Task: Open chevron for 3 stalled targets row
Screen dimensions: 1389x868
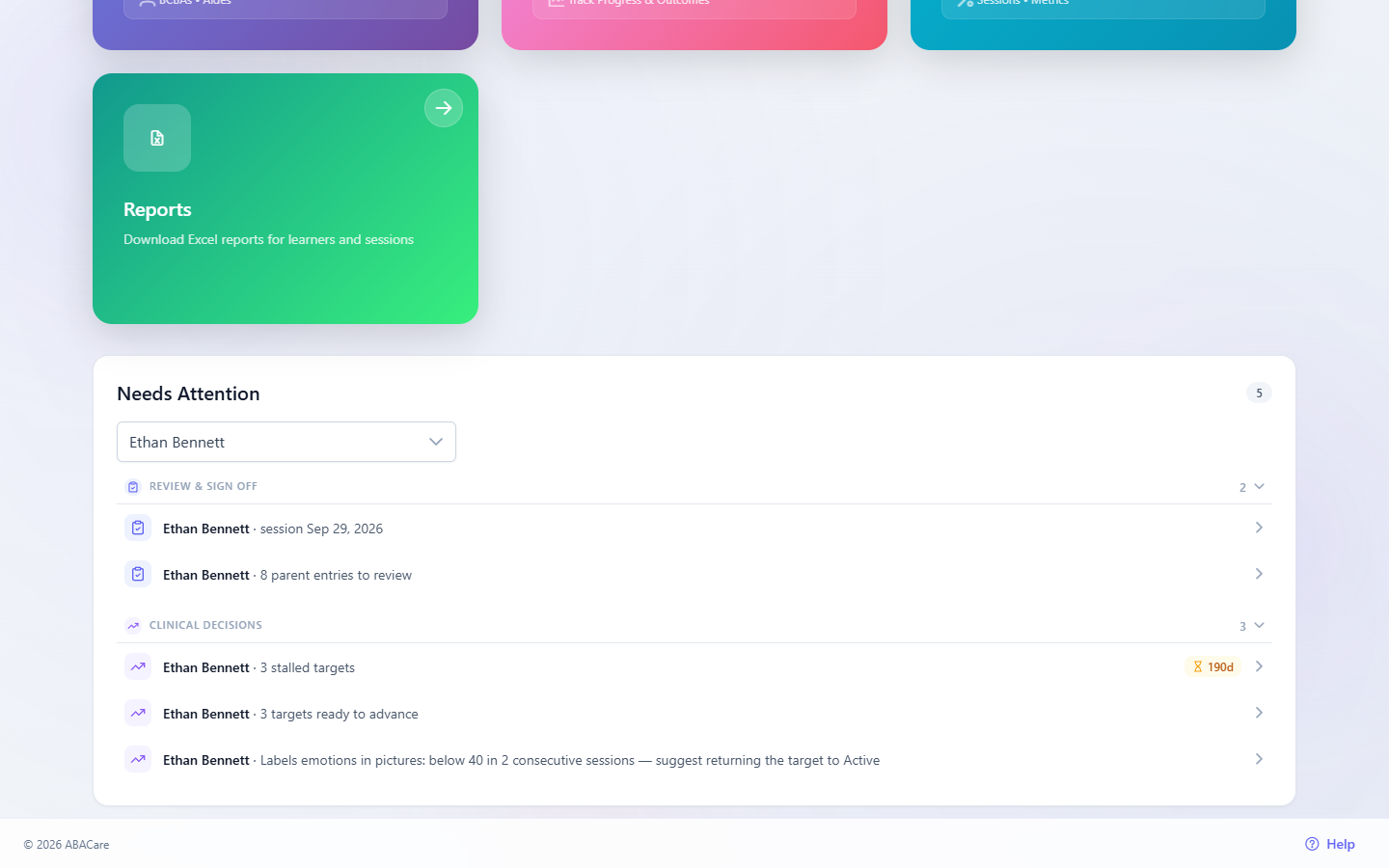Action: (1259, 666)
